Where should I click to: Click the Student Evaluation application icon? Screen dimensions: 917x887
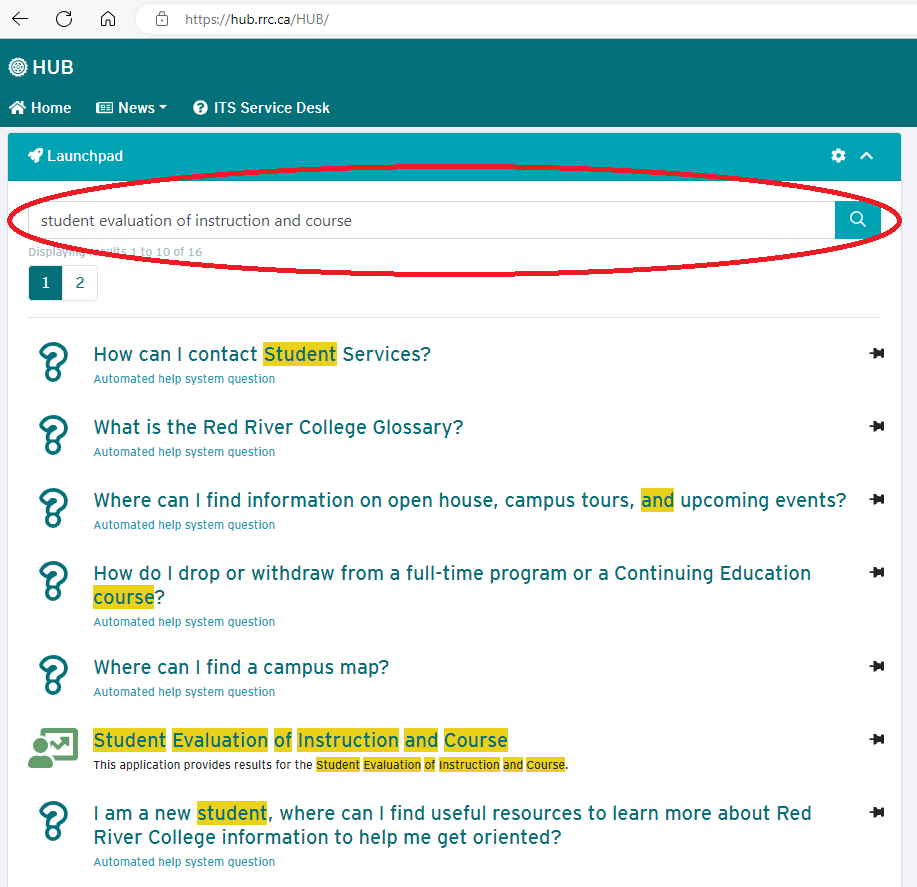[52, 749]
